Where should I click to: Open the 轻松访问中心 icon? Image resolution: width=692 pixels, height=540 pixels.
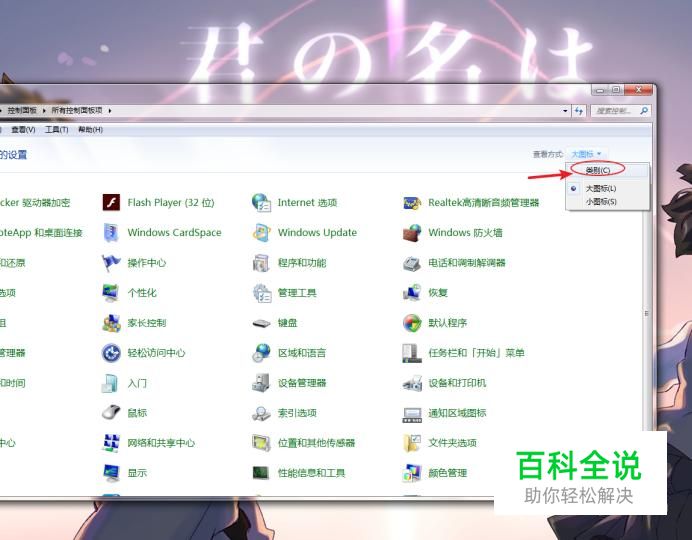coord(111,353)
